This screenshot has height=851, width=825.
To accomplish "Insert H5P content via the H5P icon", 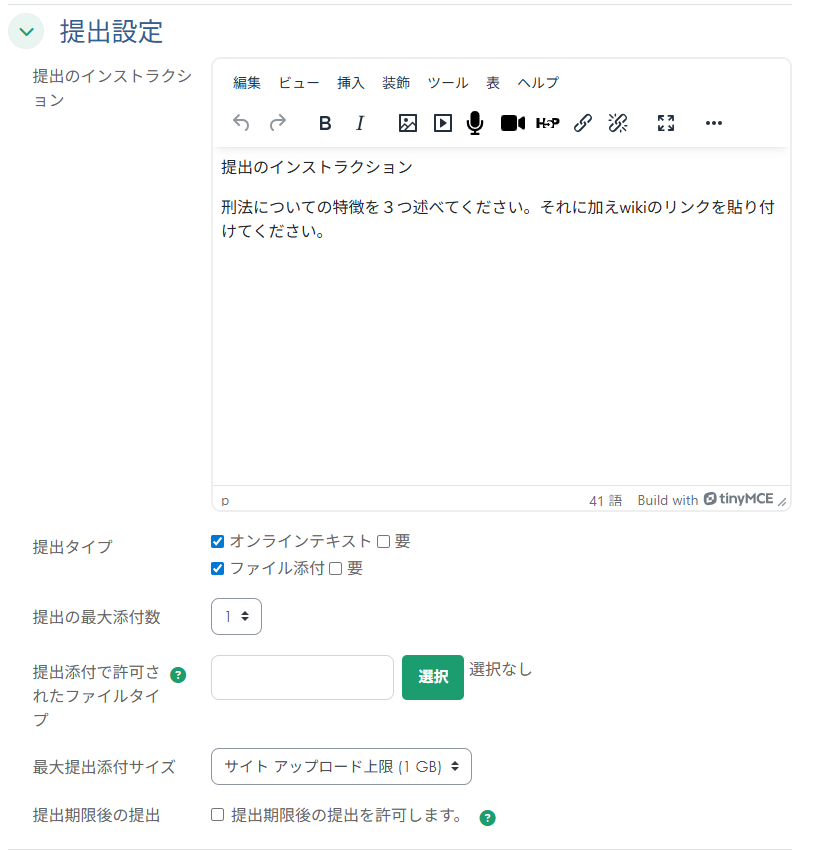I will 547,123.
